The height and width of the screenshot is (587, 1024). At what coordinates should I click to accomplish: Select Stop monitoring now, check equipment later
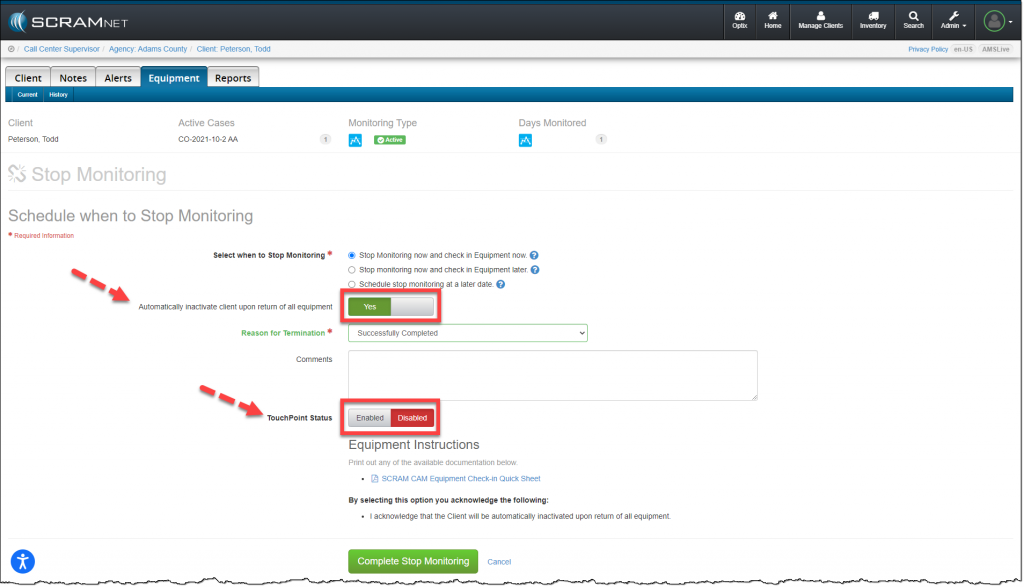pyautogui.click(x=351, y=269)
